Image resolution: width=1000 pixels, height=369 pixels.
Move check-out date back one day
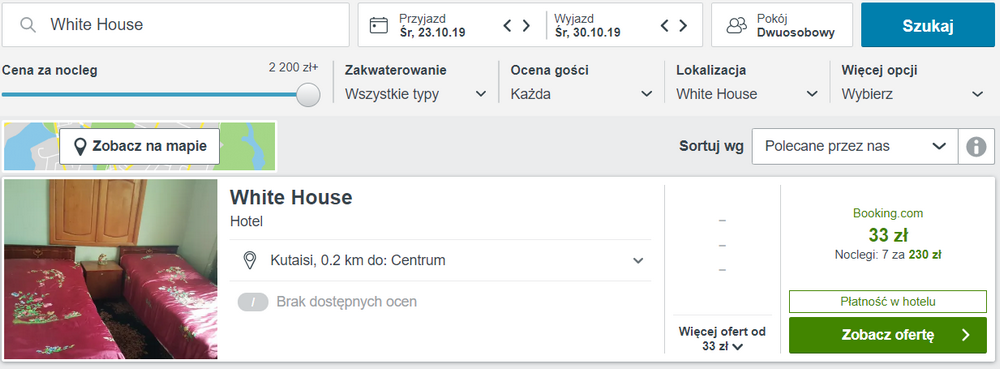(665, 25)
